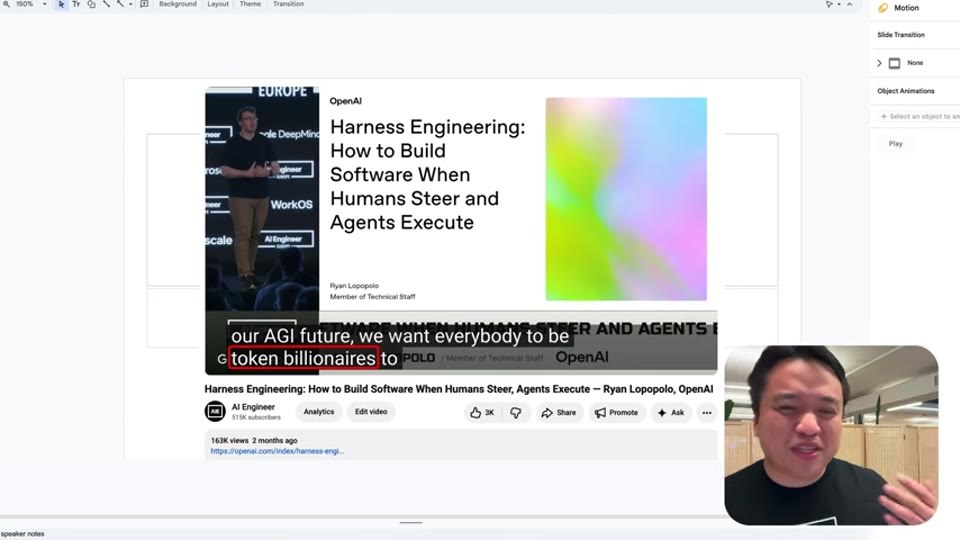Click the Analytics button under the video
960x540 pixels.
coord(318,412)
